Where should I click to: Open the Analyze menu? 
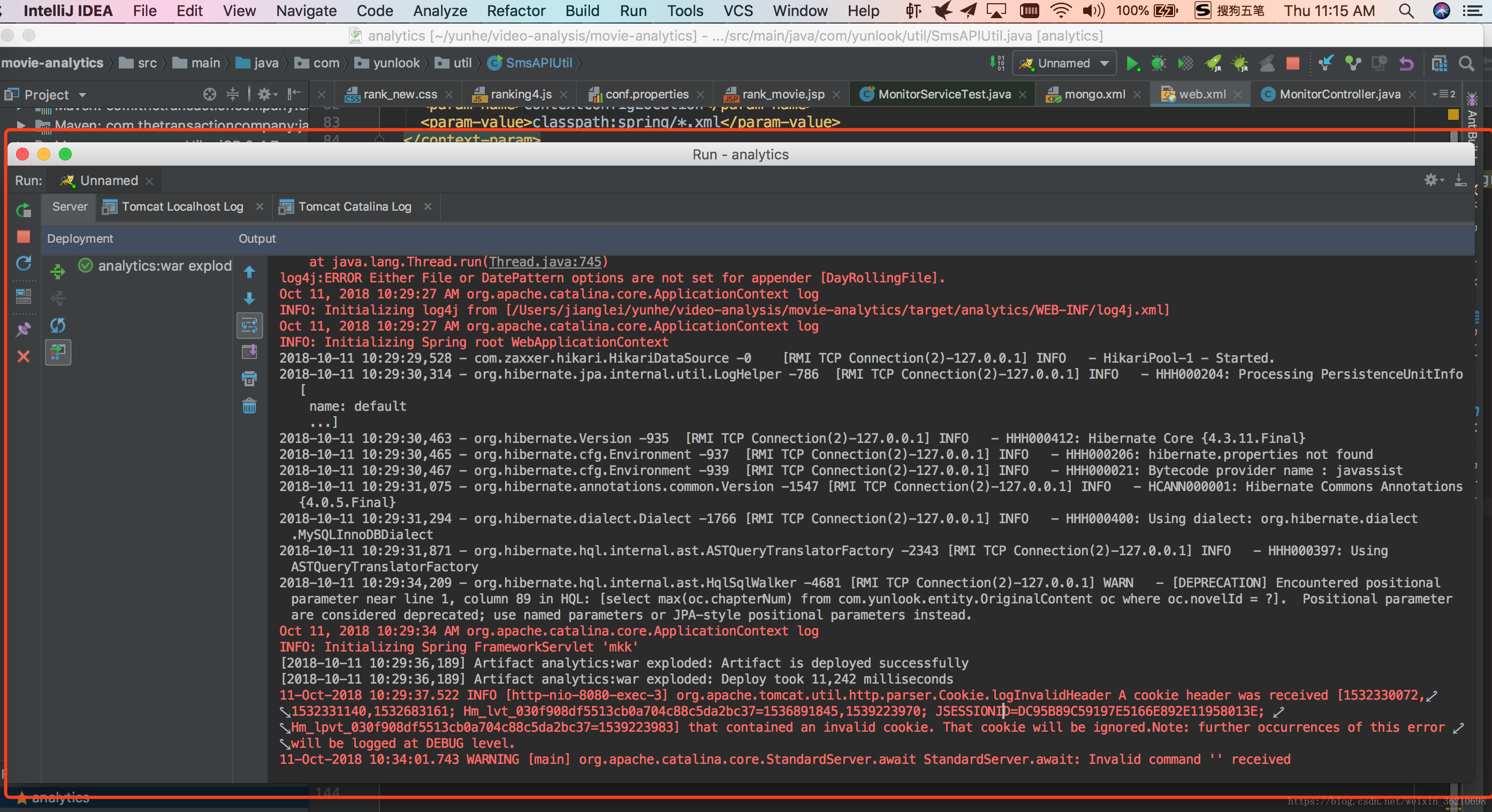pos(439,10)
